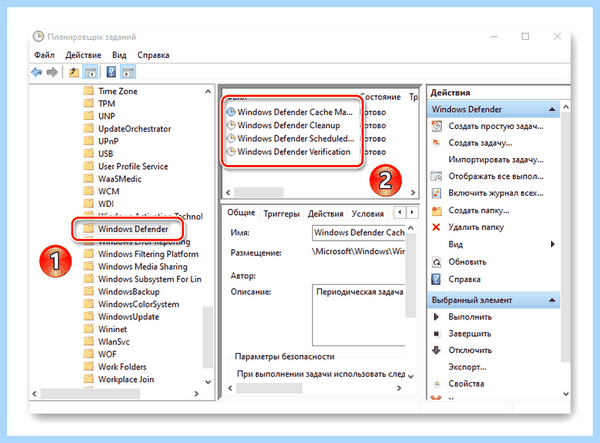600x443 pixels.
Task: Click the tree pane vertical scrollbar thumb
Action: click(208, 337)
